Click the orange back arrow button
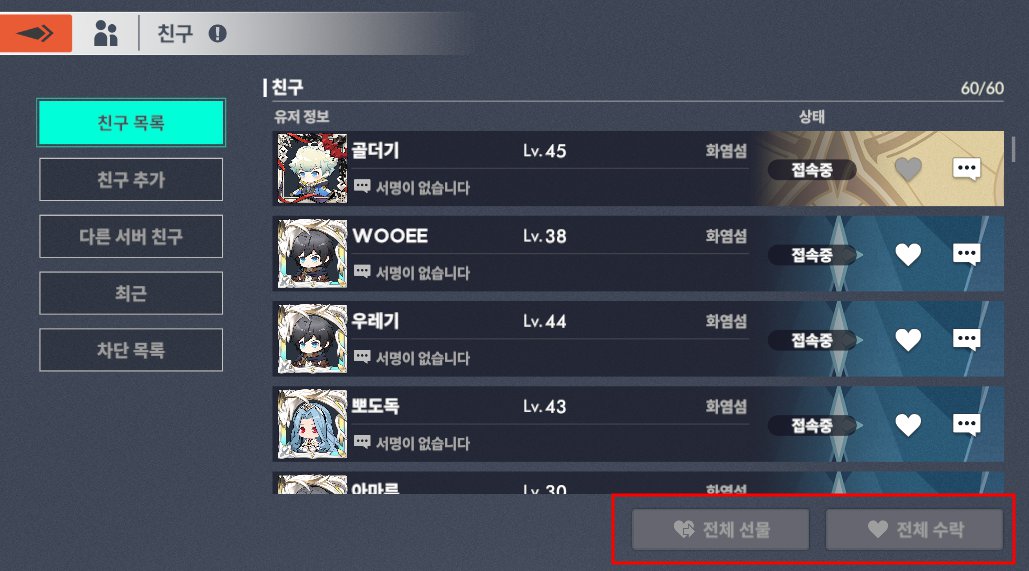Viewport: 1029px width, 571px height. (35, 33)
